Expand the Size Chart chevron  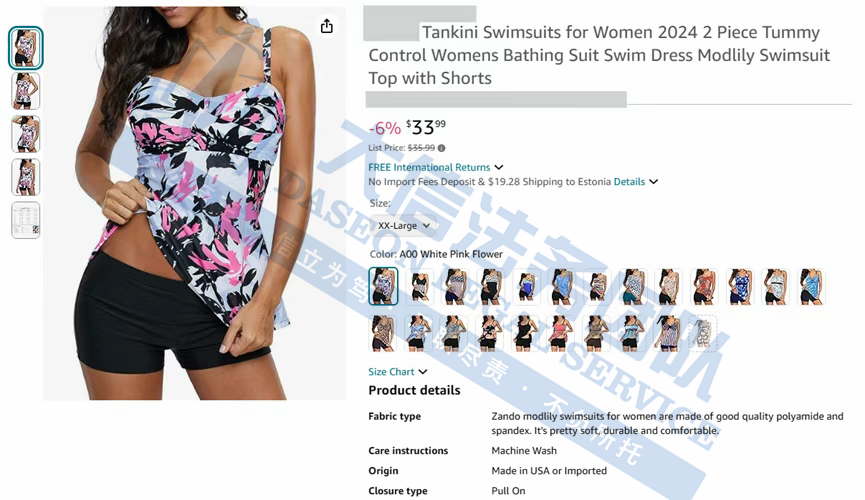pyautogui.click(x=423, y=372)
